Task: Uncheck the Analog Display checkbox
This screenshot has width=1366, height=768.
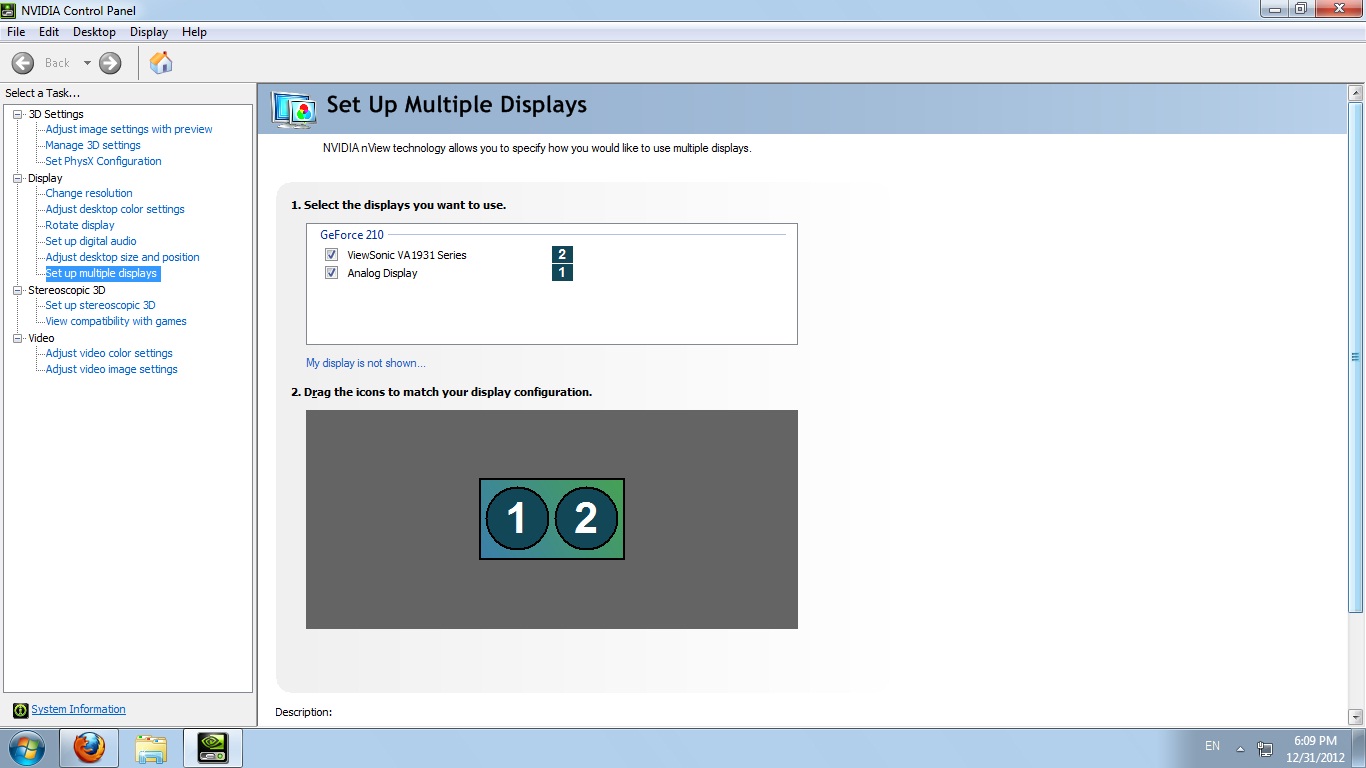Action: tap(331, 272)
